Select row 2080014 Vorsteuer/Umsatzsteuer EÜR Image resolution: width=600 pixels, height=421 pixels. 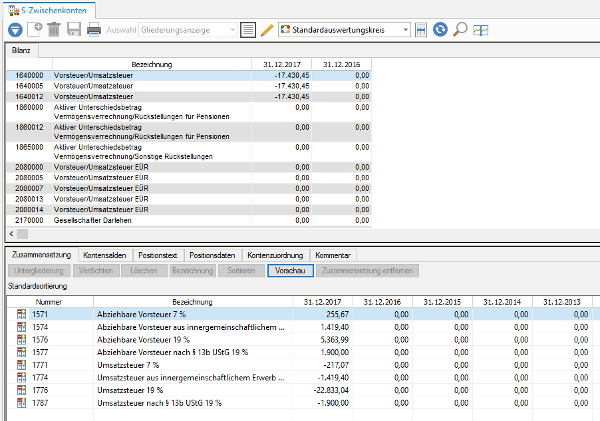point(189,210)
